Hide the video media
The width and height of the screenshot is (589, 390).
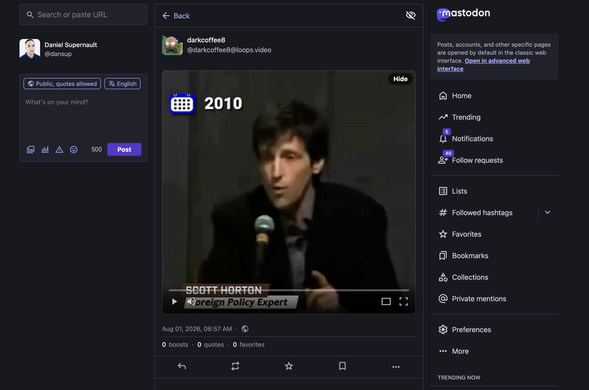click(400, 79)
